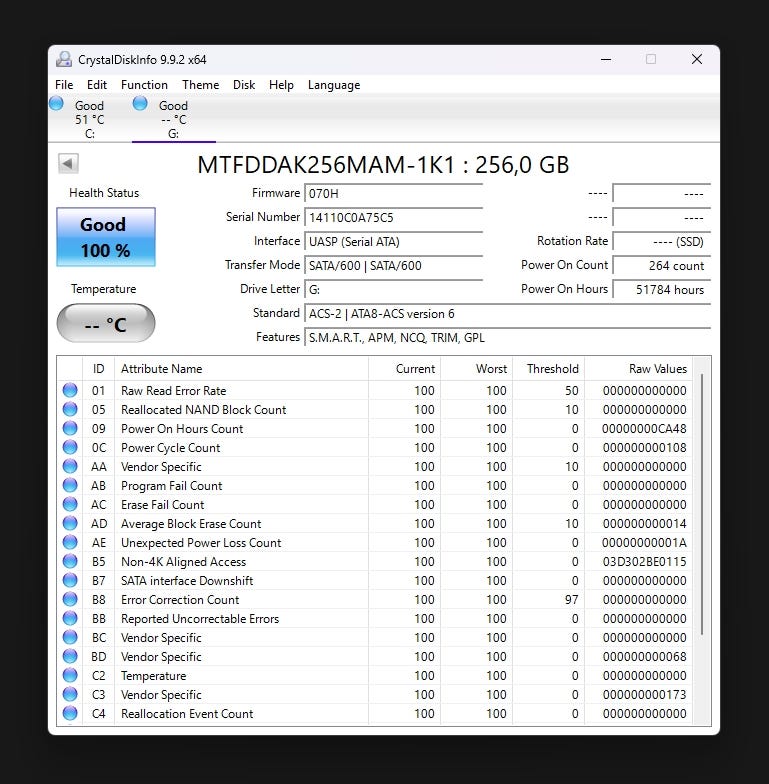Click threshold value 97 for Error Correction Count
The width and height of the screenshot is (769, 784).
point(572,600)
